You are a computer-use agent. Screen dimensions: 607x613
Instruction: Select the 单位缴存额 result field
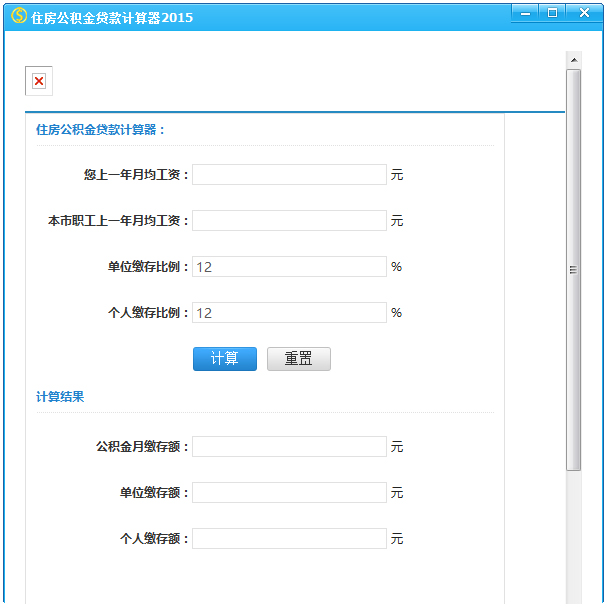(289, 493)
